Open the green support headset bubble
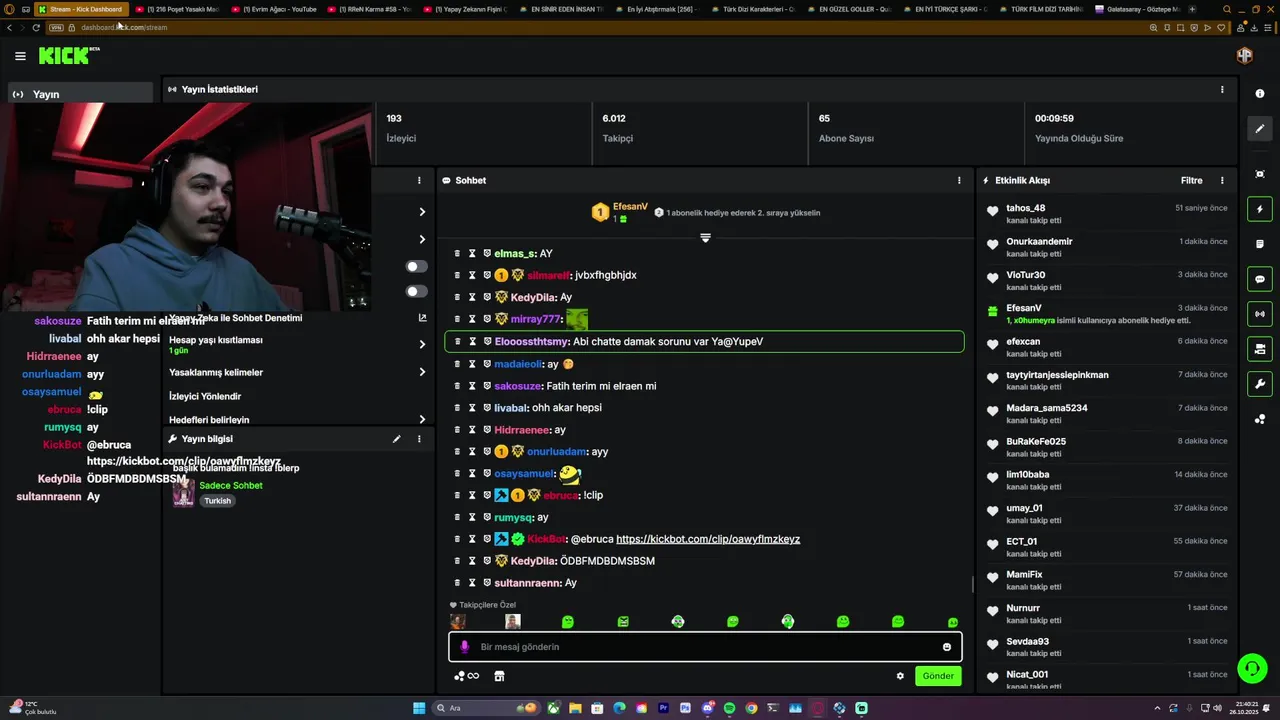The width and height of the screenshot is (1280, 720). pyautogui.click(x=1252, y=667)
